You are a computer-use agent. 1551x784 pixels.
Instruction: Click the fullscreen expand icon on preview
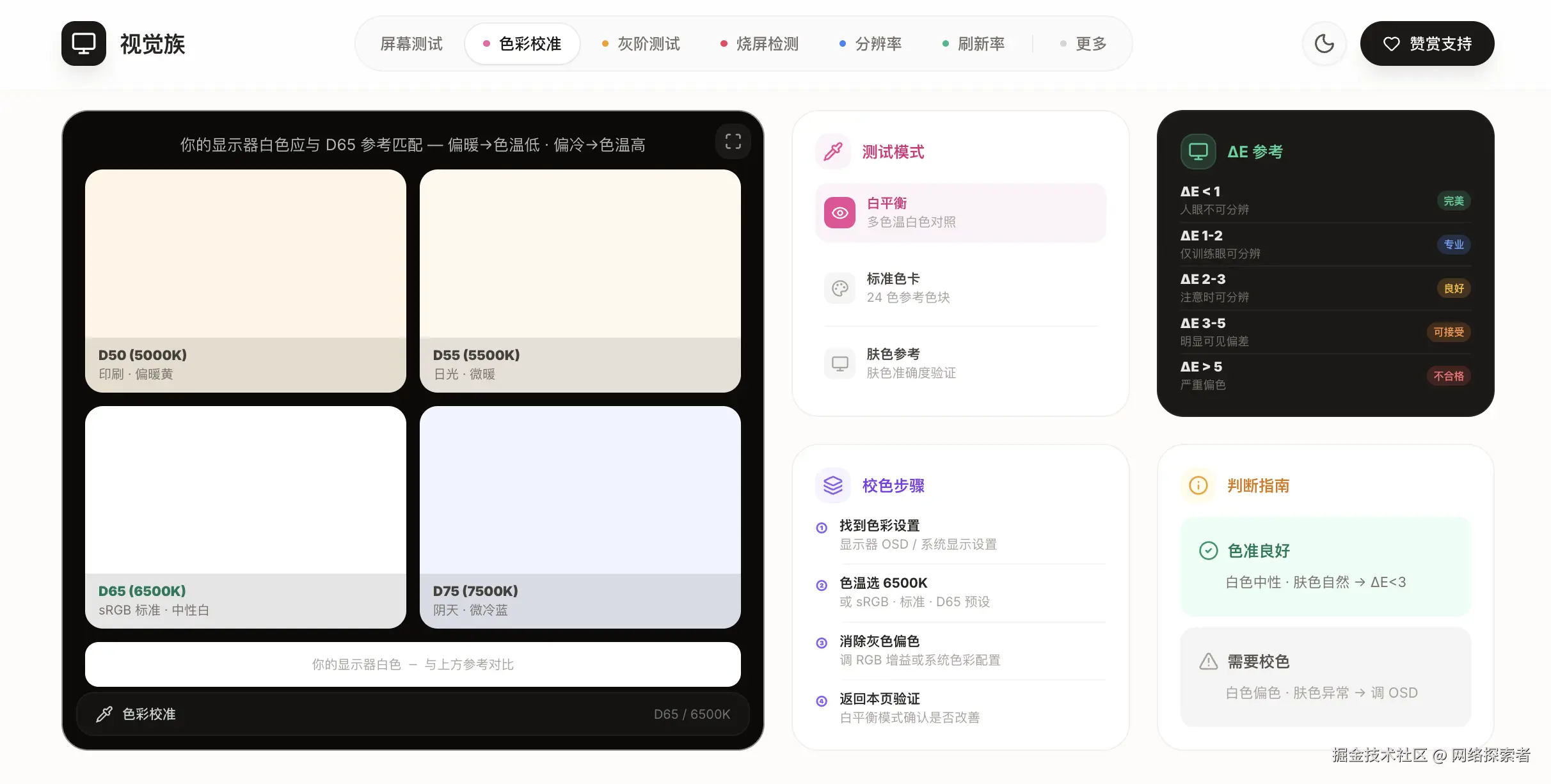[x=733, y=141]
